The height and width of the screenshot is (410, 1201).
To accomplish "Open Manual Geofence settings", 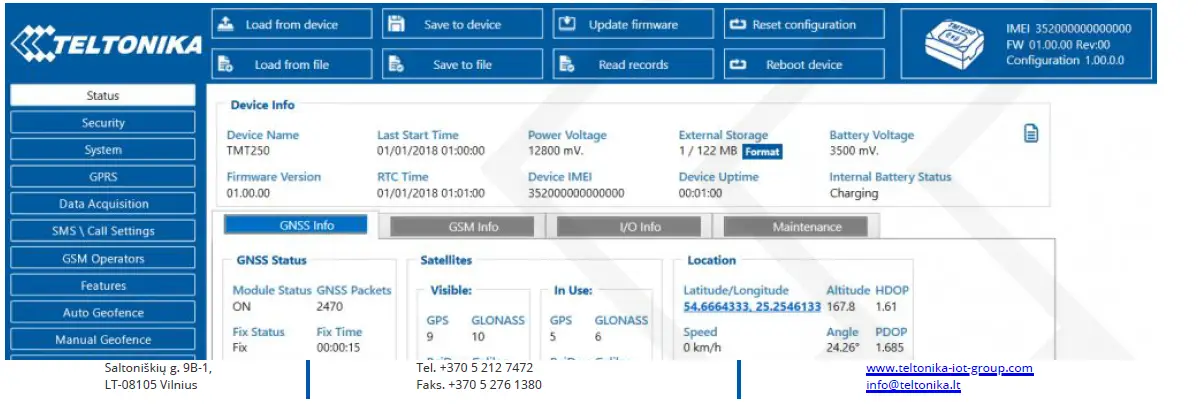I will 103,340.
